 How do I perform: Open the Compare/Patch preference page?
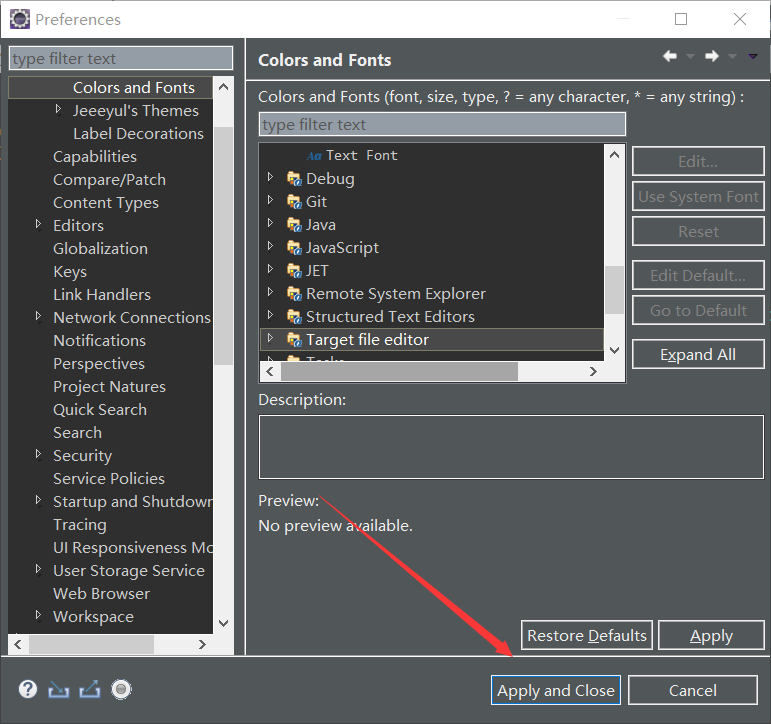click(x=109, y=180)
